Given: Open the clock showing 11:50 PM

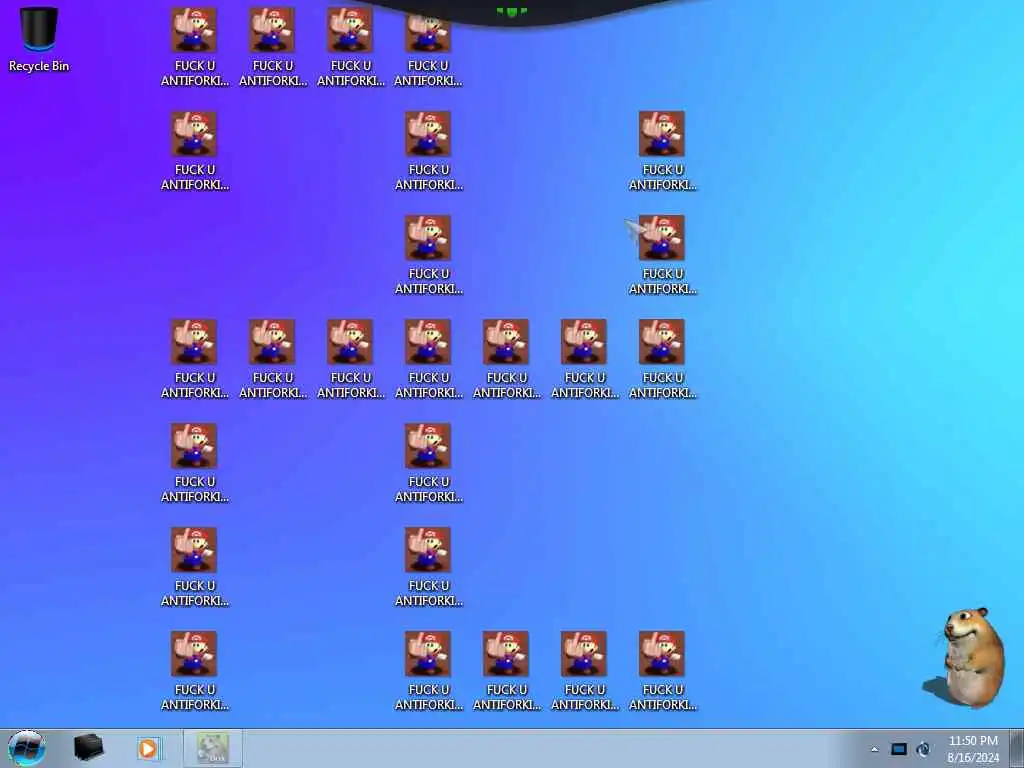Looking at the screenshot, I should click(973, 749).
